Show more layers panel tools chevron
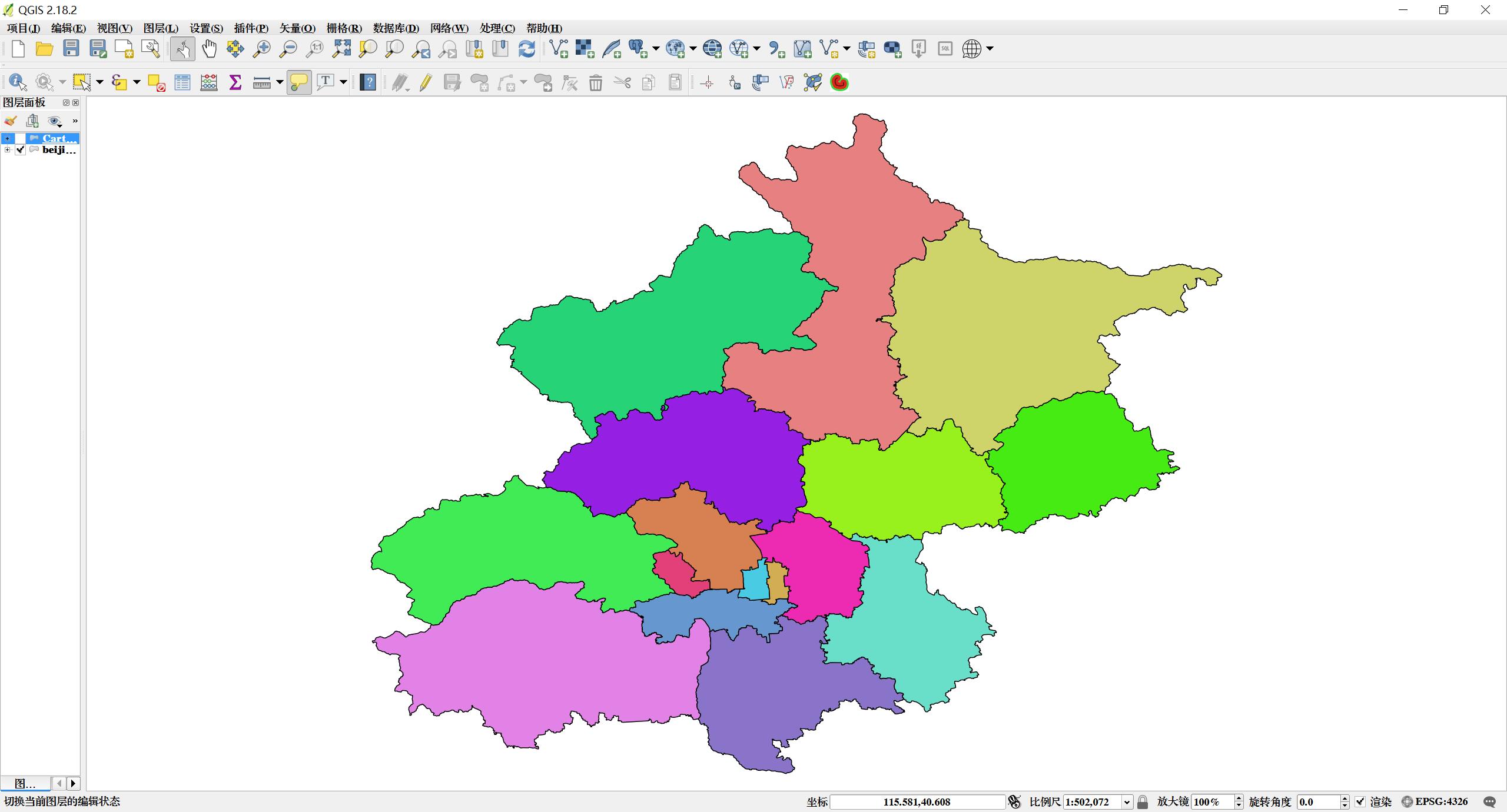Screen dimensions: 1507x812 [x=75, y=121]
